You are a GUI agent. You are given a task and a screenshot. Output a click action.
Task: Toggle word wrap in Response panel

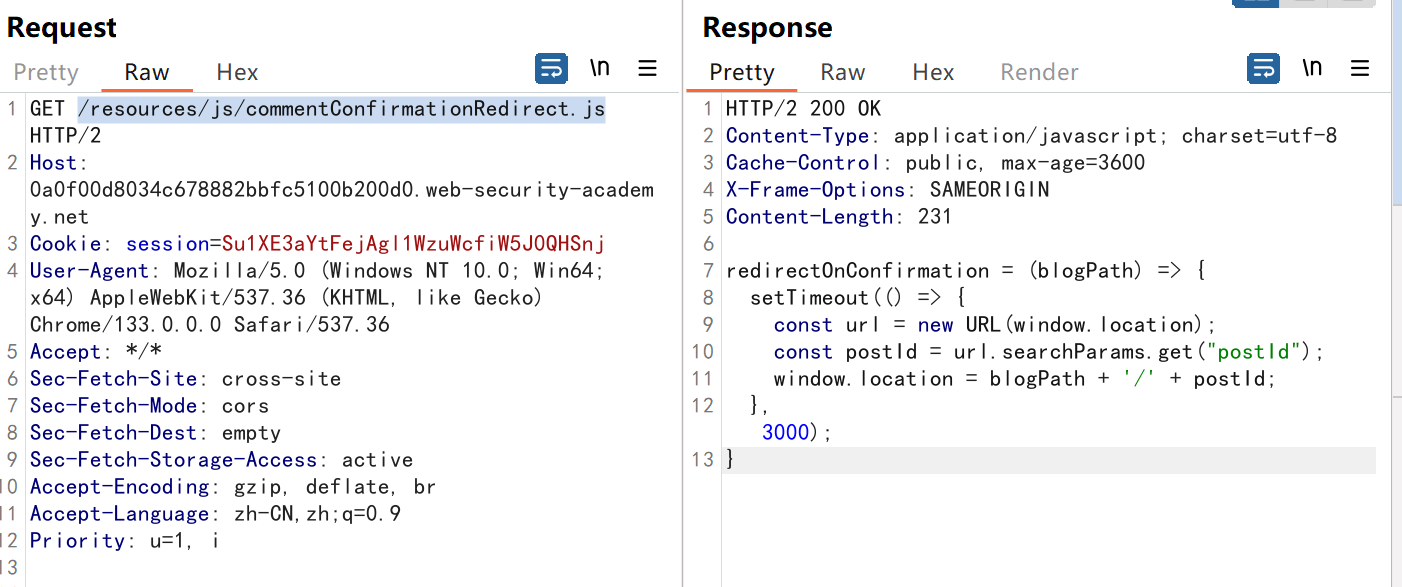(x=1263, y=69)
